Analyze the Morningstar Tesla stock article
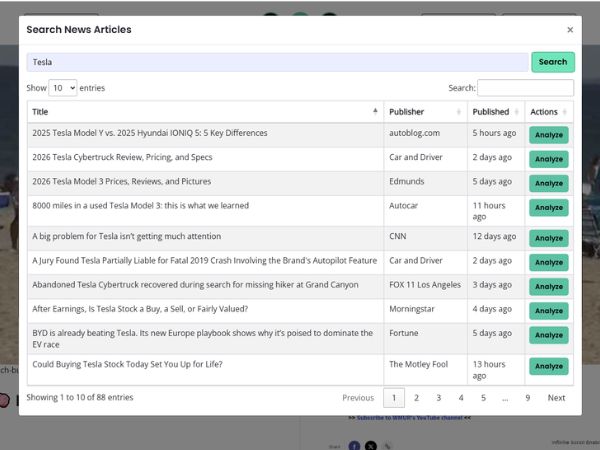This screenshot has width=600, height=450. 548,310
